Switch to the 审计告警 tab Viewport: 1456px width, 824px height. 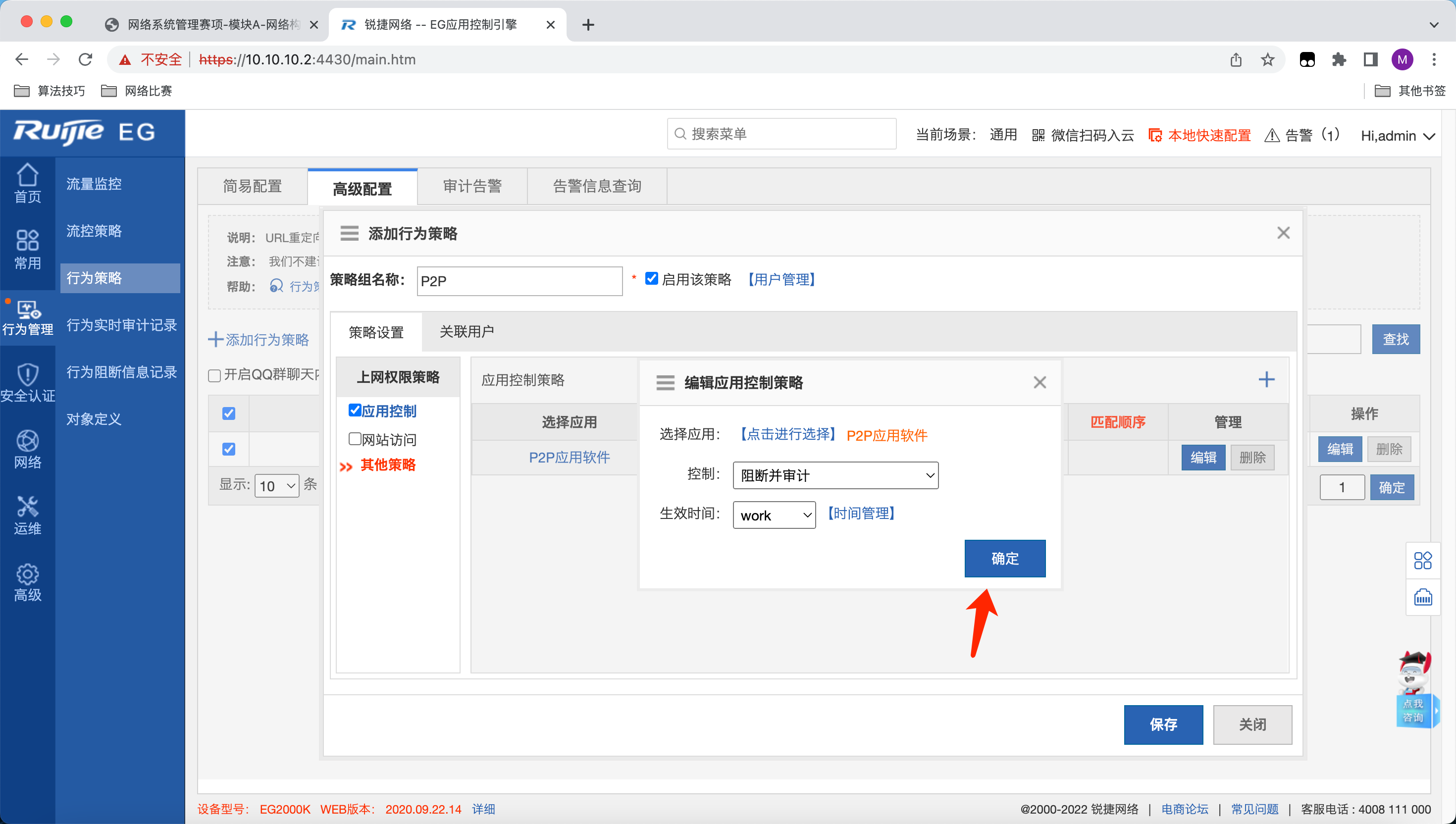pyautogui.click(x=472, y=186)
